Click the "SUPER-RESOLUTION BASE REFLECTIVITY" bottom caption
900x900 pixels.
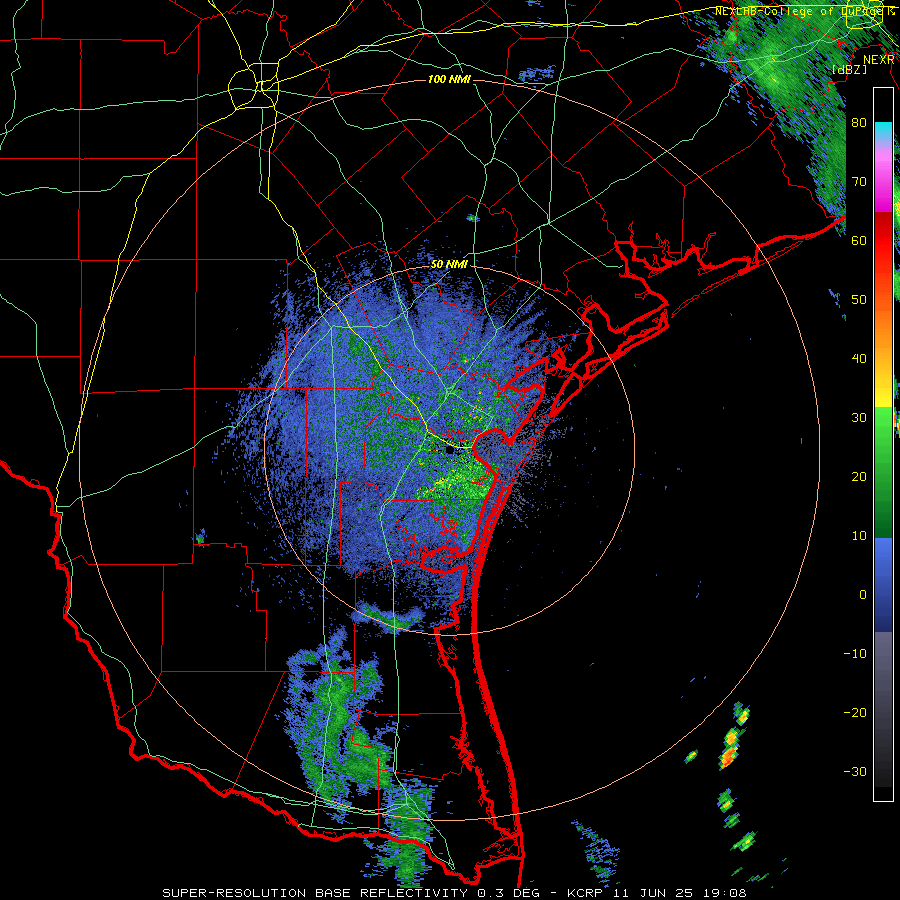point(315,893)
